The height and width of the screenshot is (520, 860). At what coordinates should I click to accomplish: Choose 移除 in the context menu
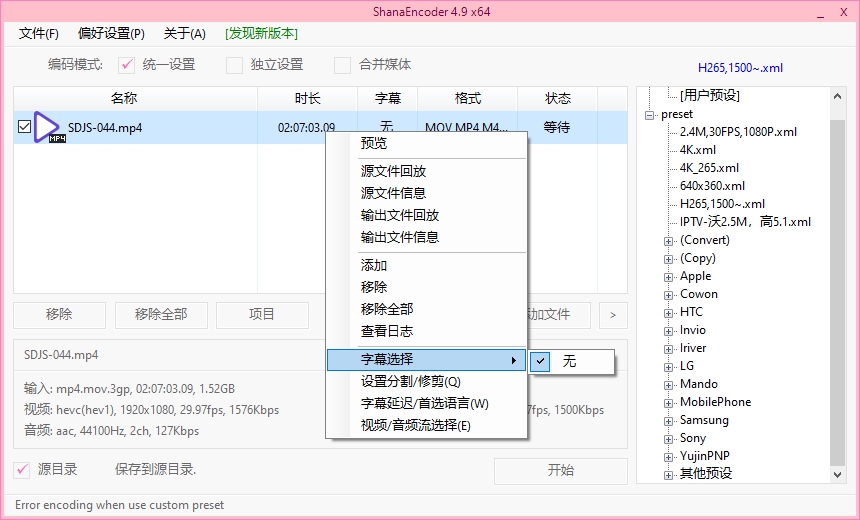point(426,287)
